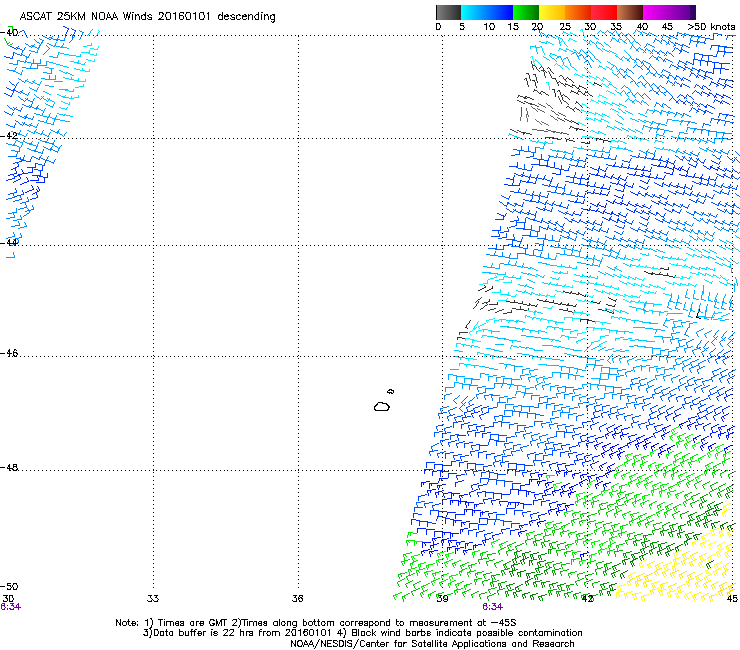Click the small island outline above the larger island
The height and width of the screenshot is (650, 740).
tap(390, 391)
